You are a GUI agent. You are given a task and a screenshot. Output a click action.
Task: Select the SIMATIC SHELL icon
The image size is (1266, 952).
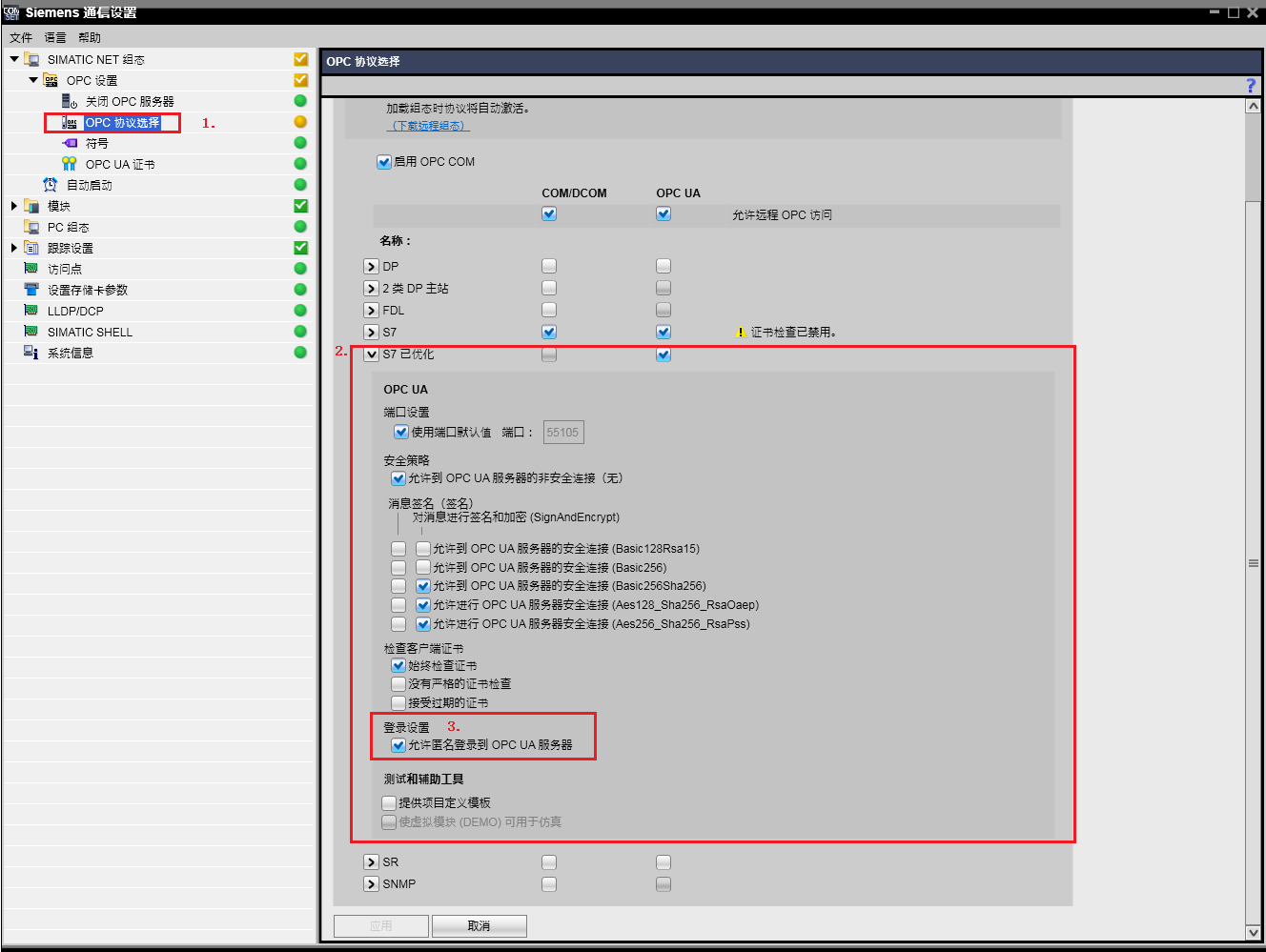[x=31, y=332]
